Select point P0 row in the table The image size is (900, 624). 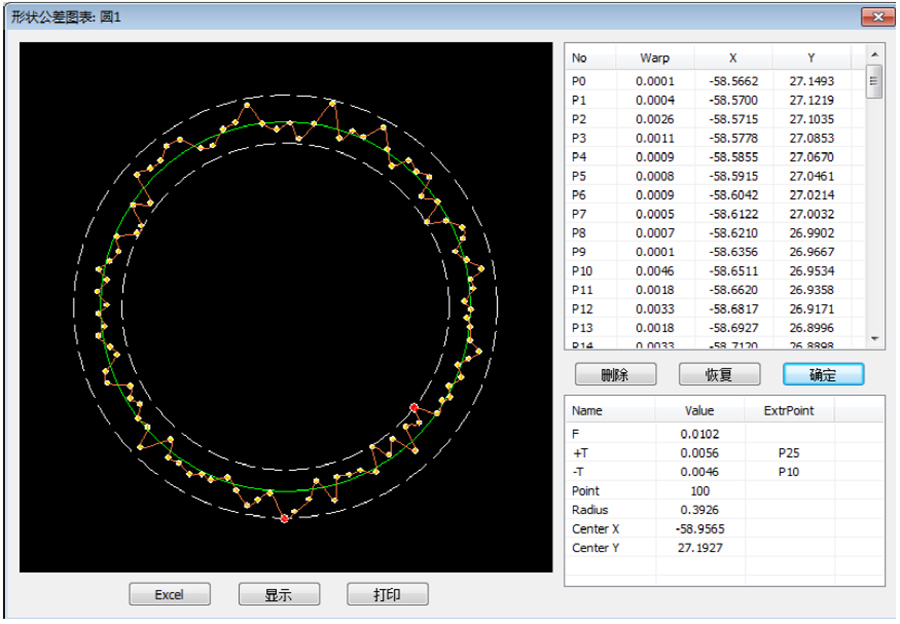(x=700, y=81)
